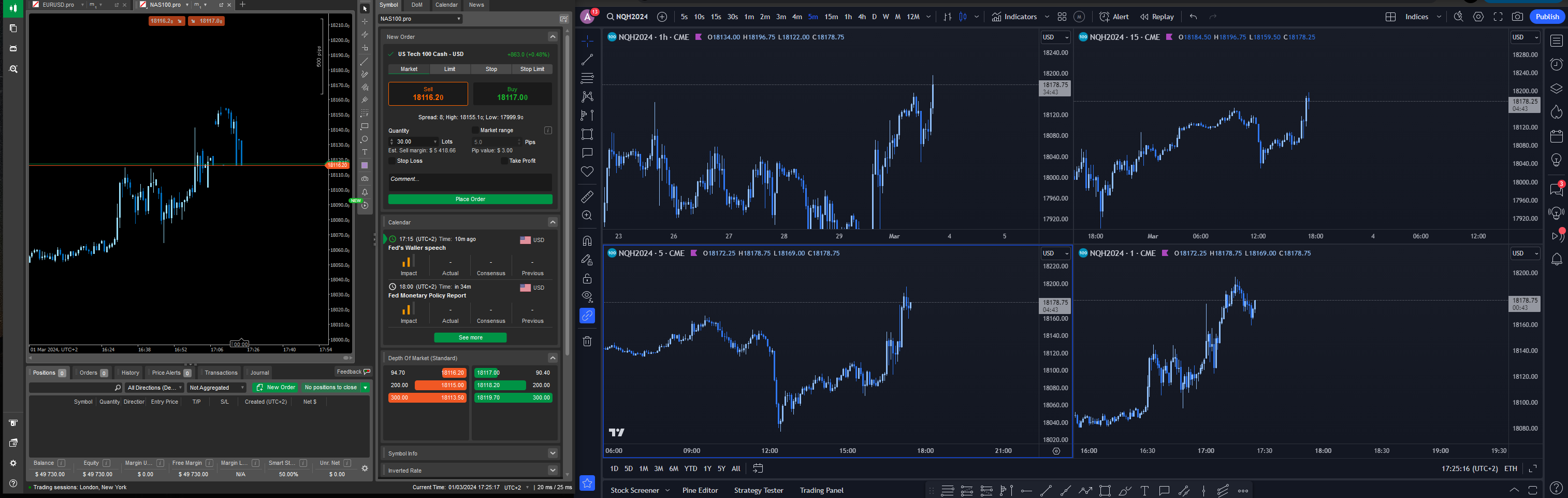Screen dimensions: 1568x498
Task: Click See more in Calendar
Action: (470, 338)
